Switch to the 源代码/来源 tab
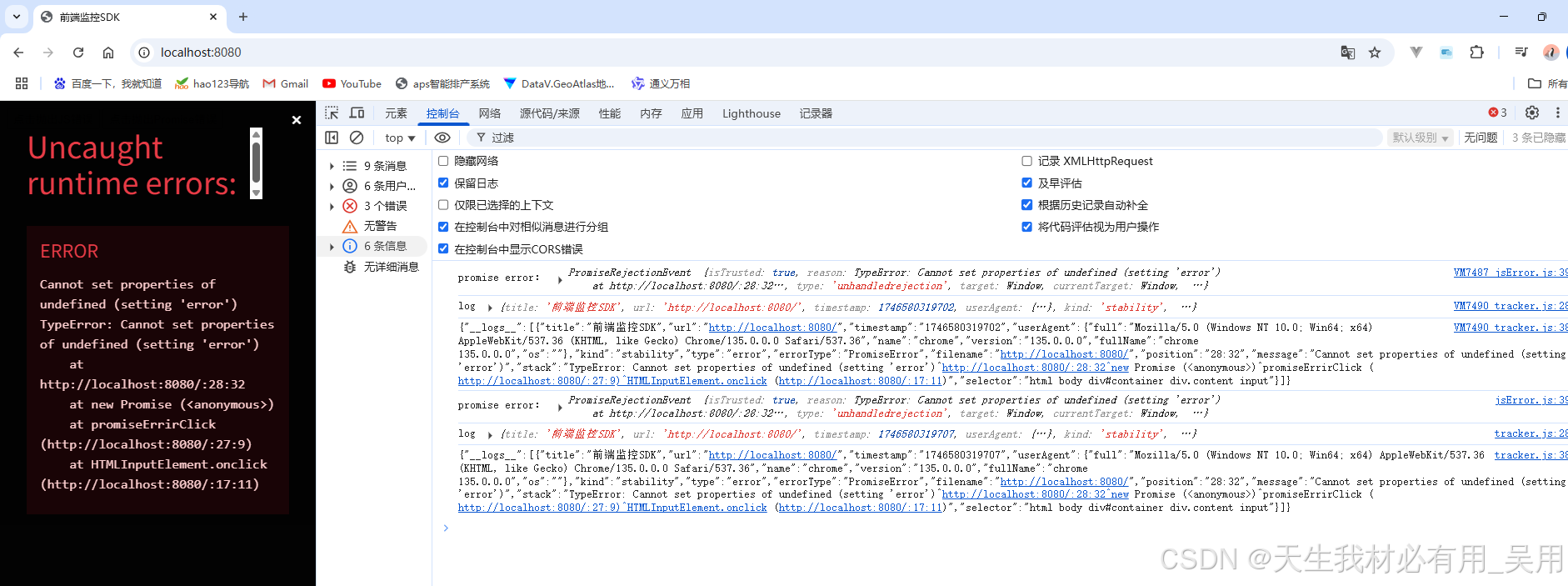The image size is (1568, 586). (550, 113)
